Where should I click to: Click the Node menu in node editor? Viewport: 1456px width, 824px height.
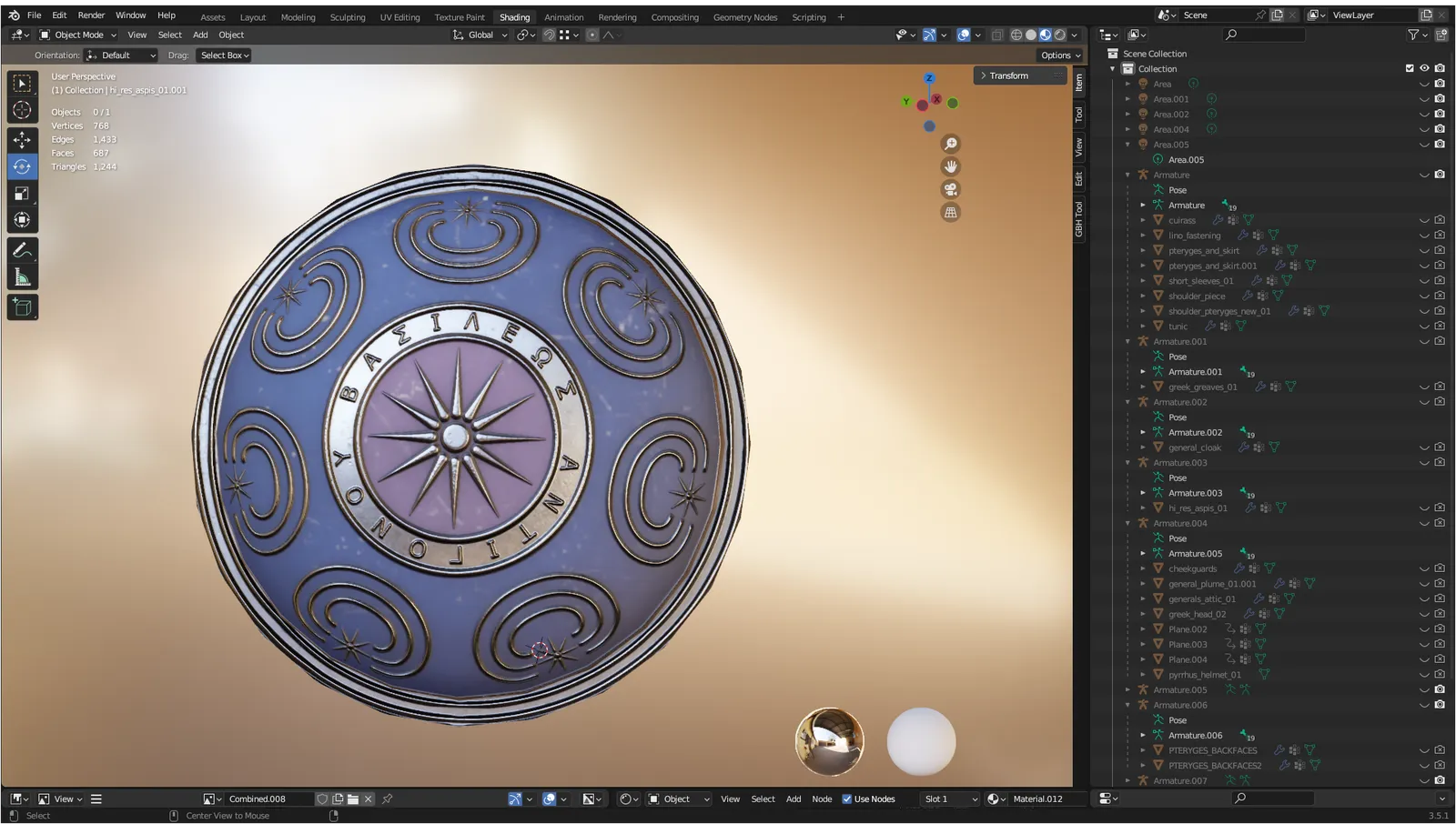[x=822, y=799]
